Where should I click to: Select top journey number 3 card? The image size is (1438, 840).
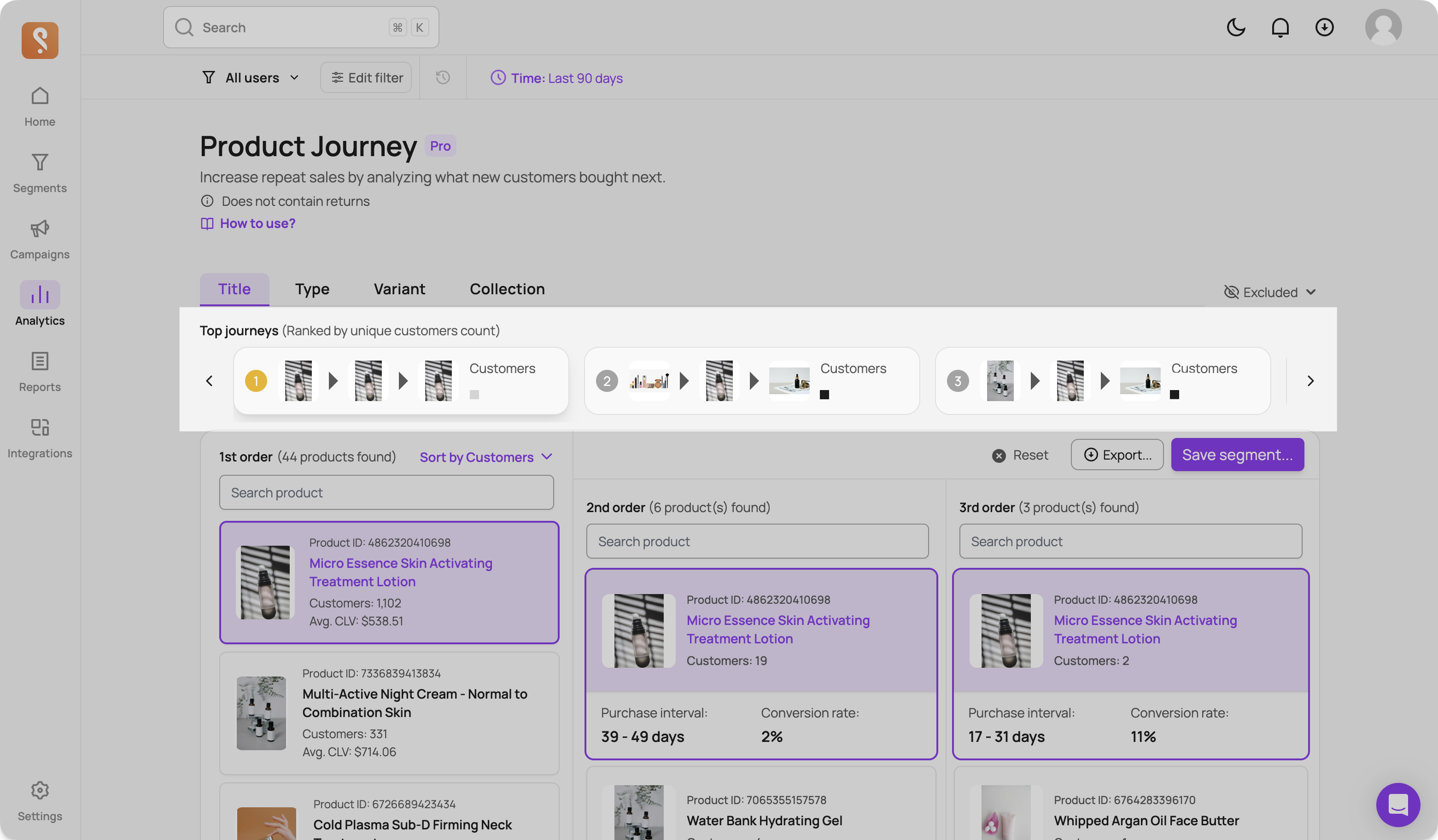click(1103, 380)
